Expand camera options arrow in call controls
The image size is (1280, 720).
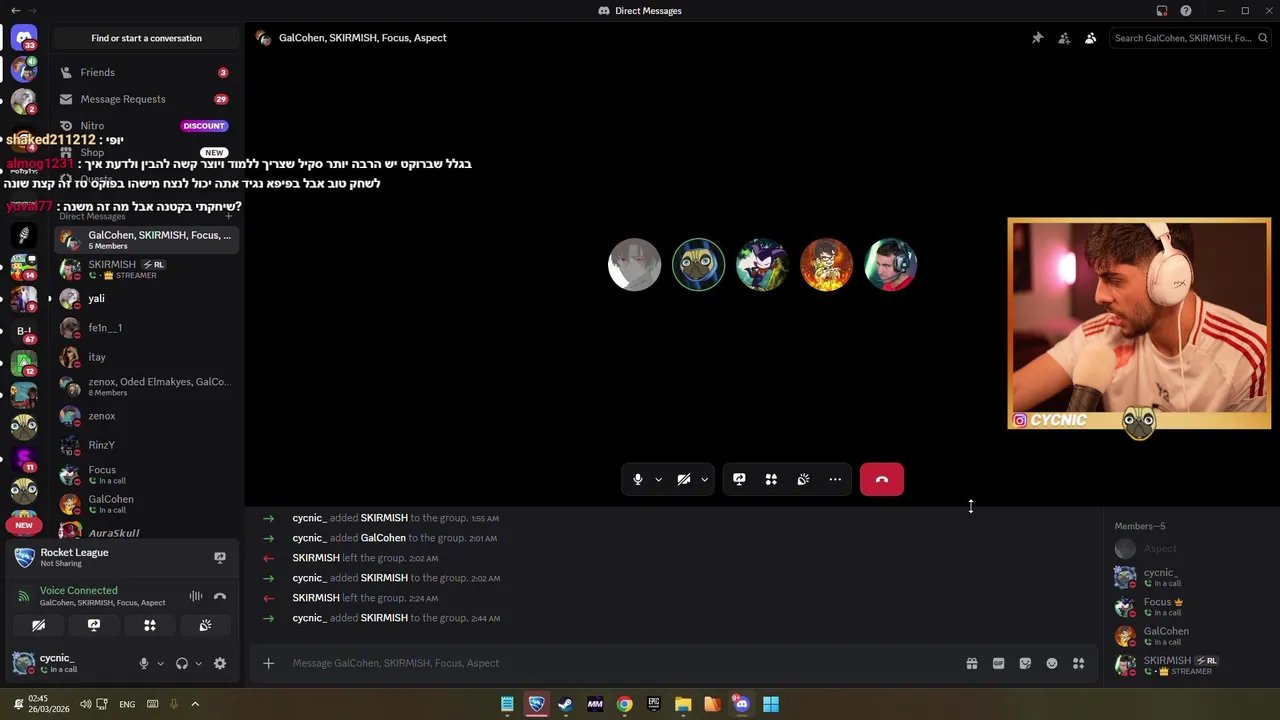pyautogui.click(x=704, y=480)
